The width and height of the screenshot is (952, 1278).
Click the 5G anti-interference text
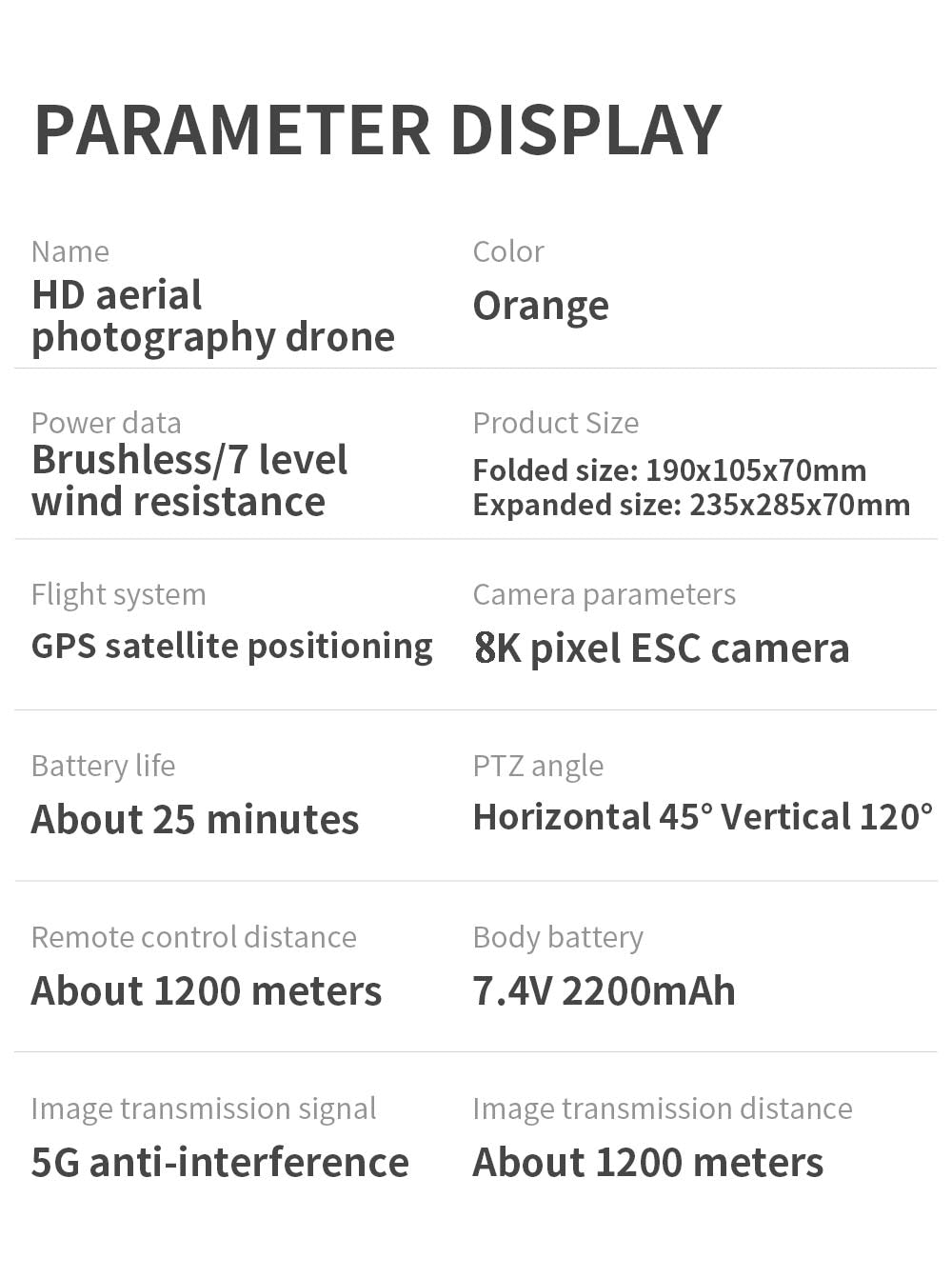(x=220, y=1162)
